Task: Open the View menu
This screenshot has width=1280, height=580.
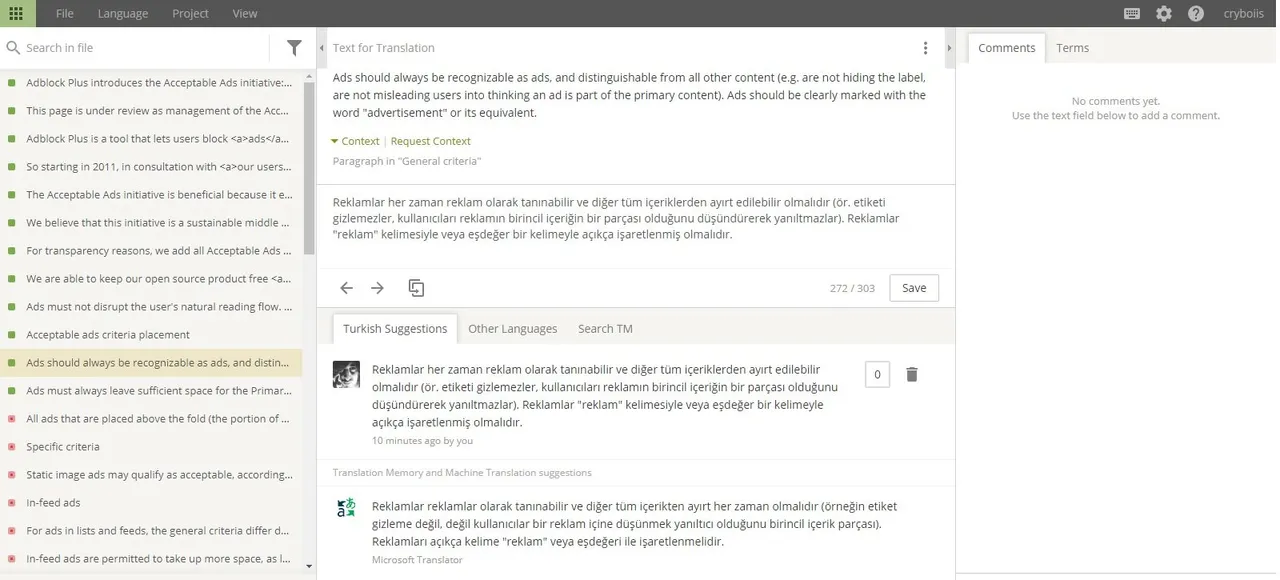Action: (245, 13)
